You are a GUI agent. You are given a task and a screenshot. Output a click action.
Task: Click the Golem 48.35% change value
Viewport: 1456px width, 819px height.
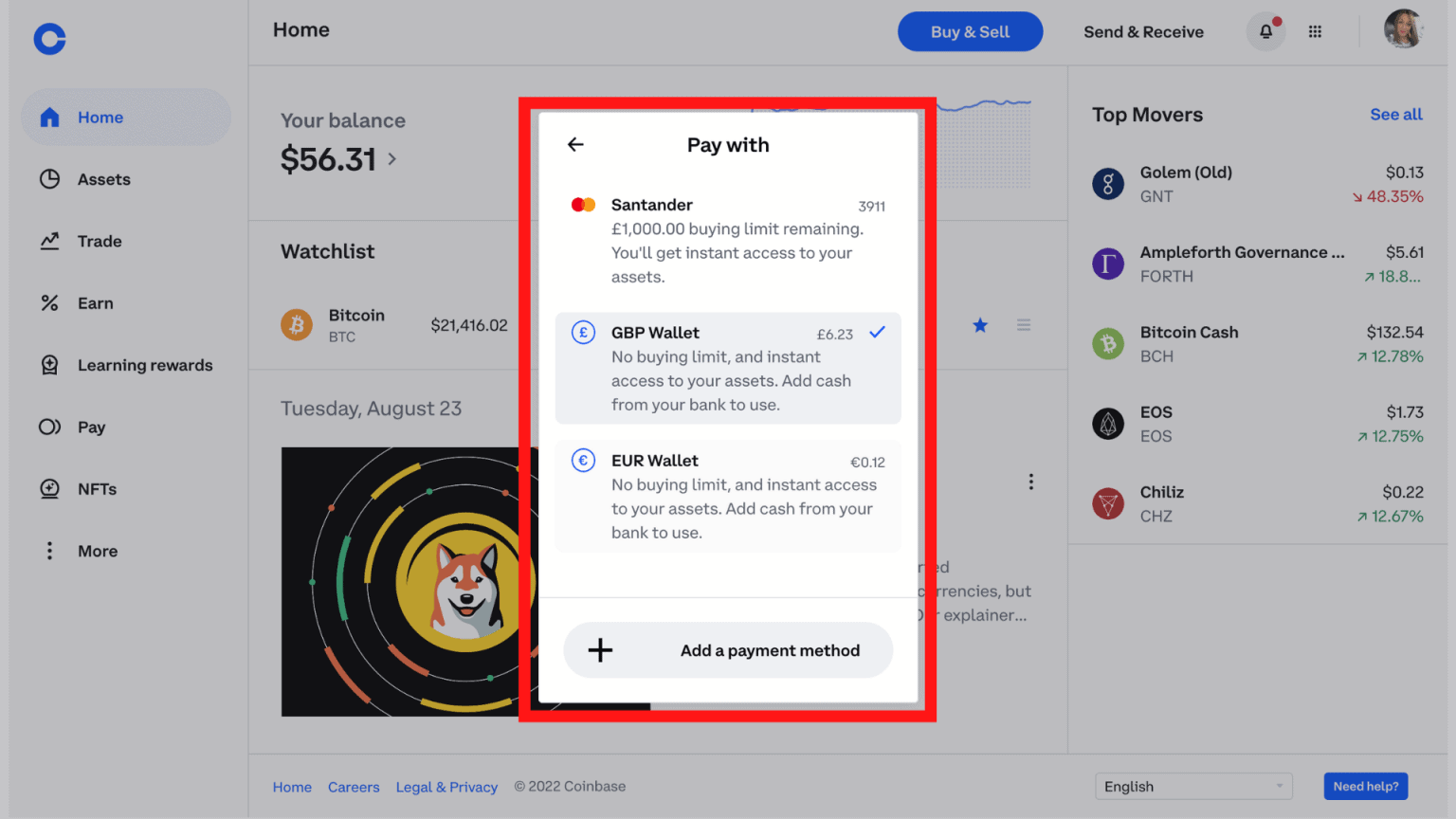coord(1388,196)
